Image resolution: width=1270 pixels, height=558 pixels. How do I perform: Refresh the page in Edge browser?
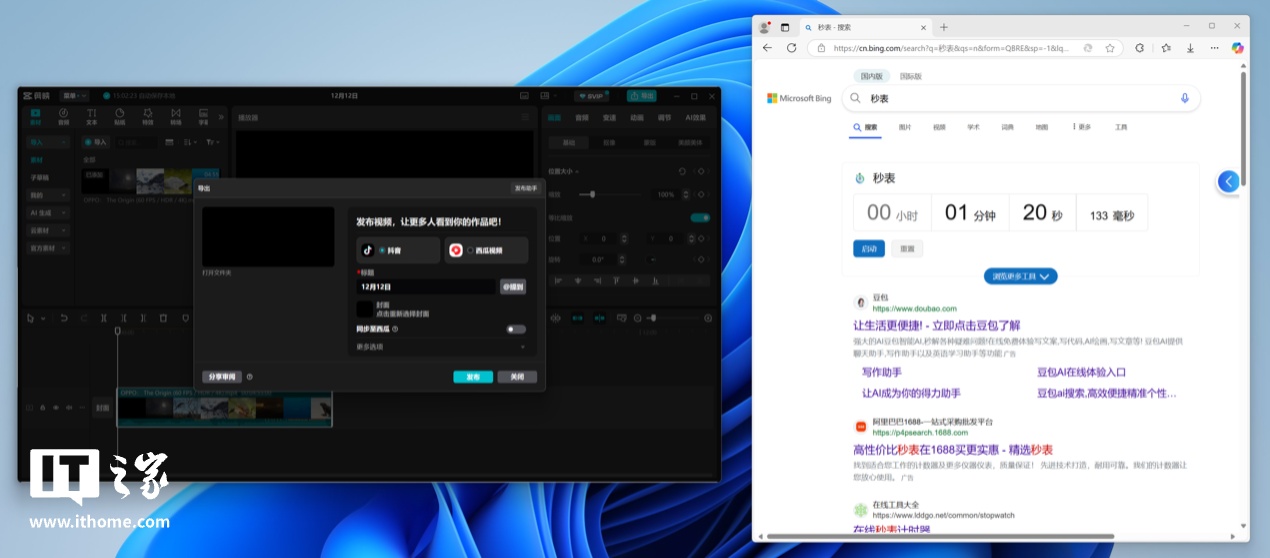[791, 48]
